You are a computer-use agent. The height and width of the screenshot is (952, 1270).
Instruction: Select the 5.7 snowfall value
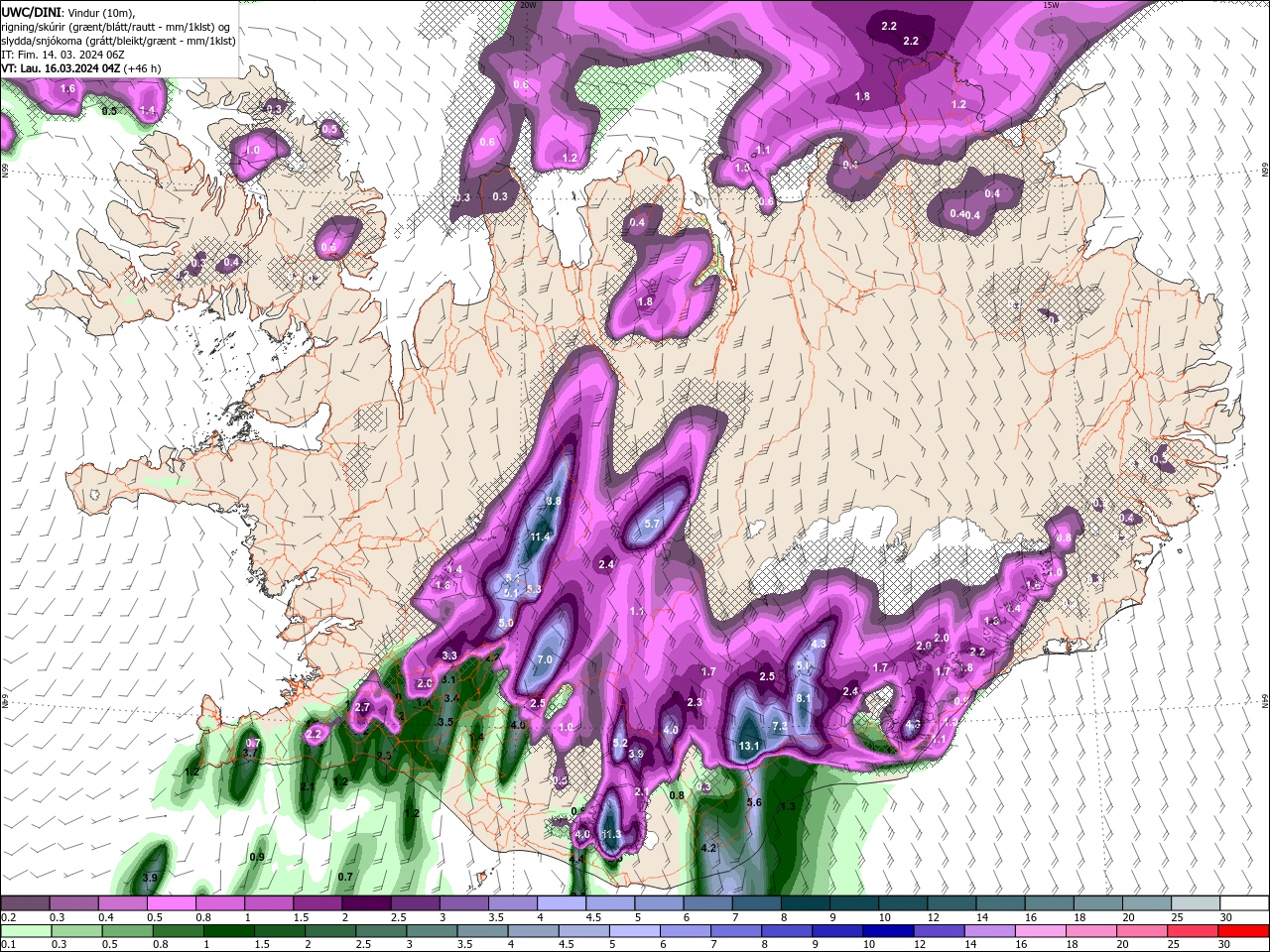pyautogui.click(x=652, y=524)
